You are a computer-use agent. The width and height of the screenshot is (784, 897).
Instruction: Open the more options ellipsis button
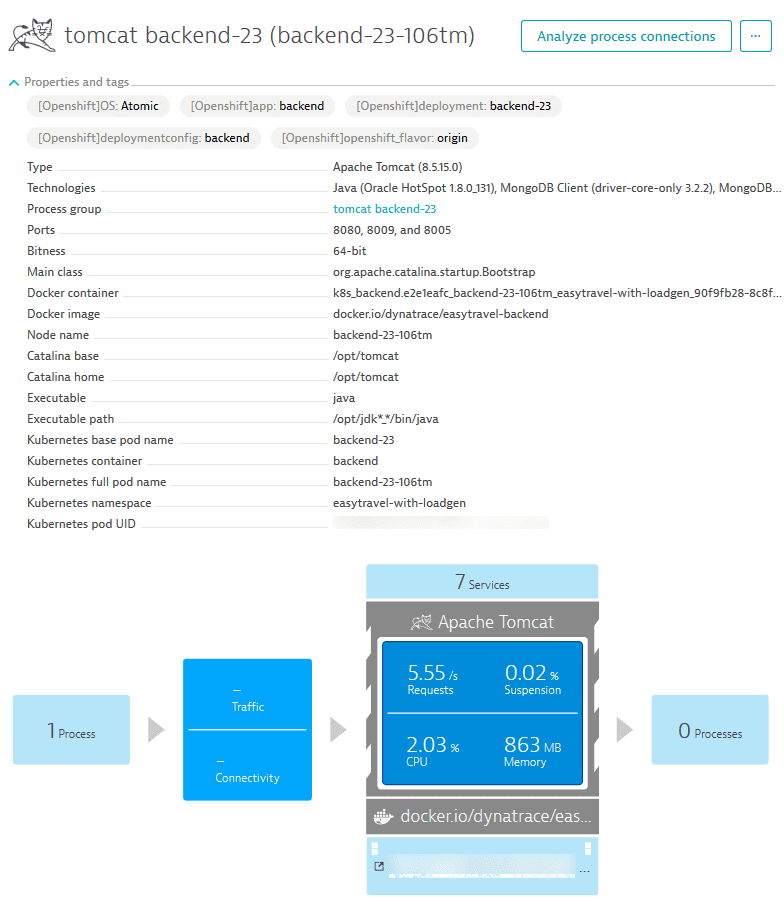(x=755, y=36)
